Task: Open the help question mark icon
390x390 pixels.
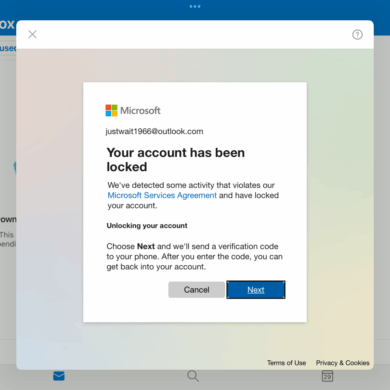Action: pos(357,34)
